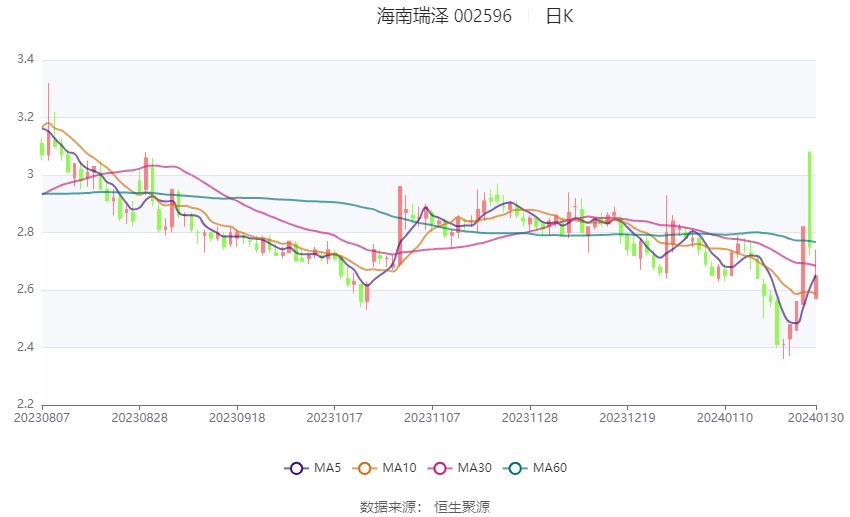The width and height of the screenshot is (850, 517).
Task: Toggle the MA10 legend series
Action: [x=384, y=468]
